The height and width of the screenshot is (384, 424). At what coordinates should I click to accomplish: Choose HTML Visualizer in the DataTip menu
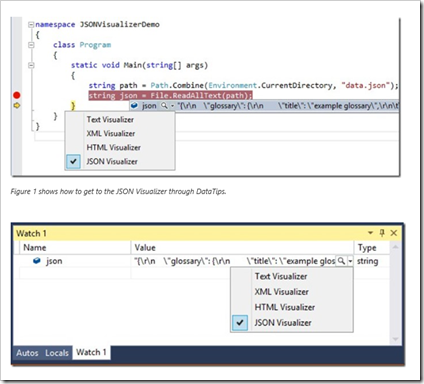click(120, 147)
